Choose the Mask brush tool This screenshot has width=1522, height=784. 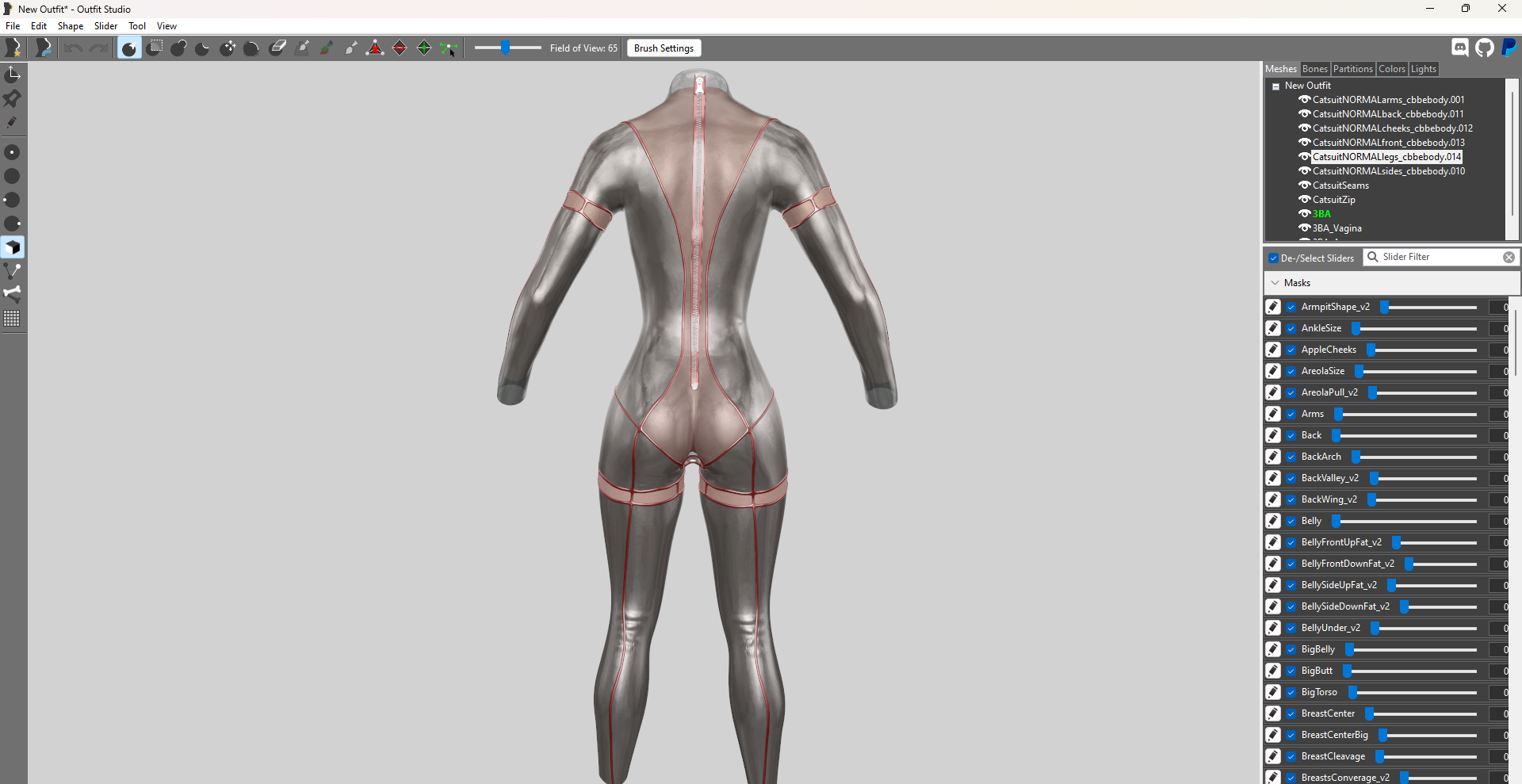pyautogui.click(x=155, y=48)
